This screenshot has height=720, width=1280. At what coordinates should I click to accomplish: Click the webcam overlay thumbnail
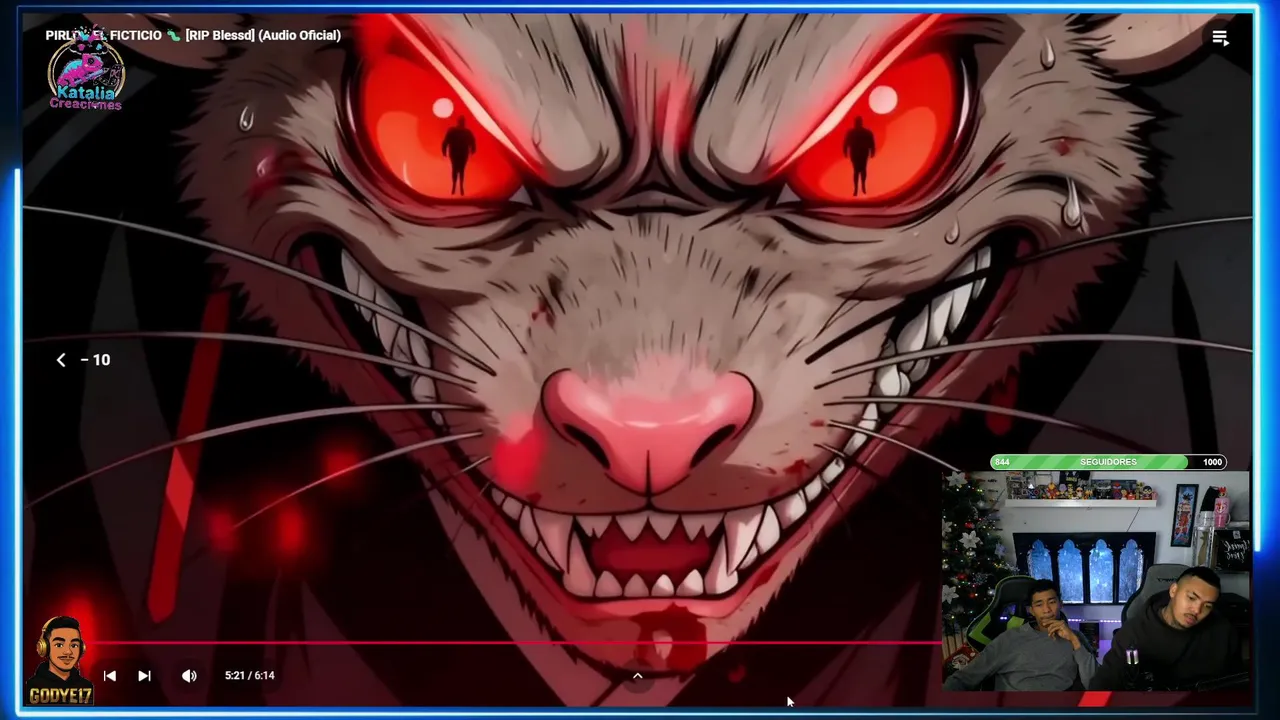coord(1096,581)
